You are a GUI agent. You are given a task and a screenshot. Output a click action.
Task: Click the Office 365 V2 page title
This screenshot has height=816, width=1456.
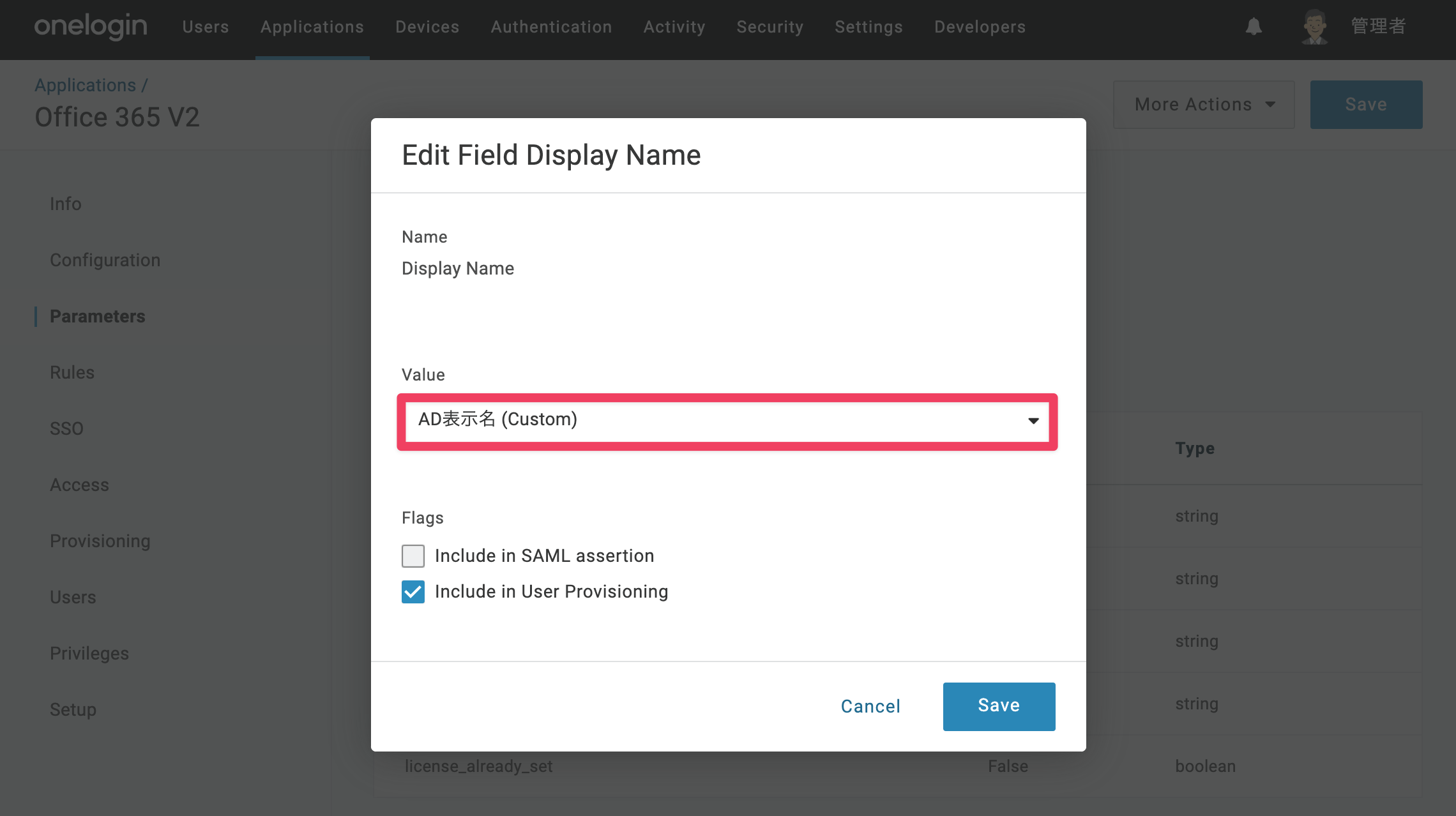117,117
